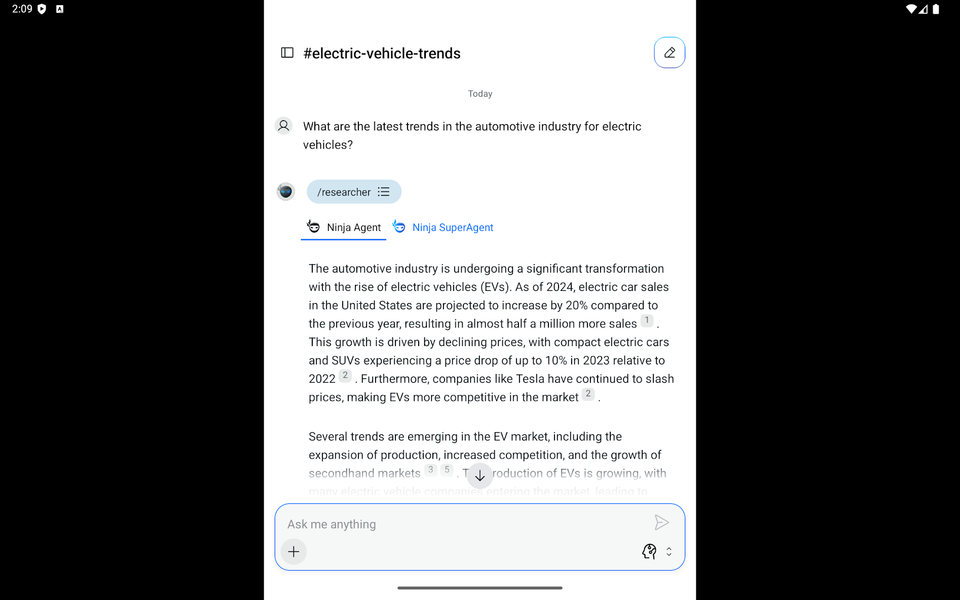Viewport: 960px width, 600px height.
Task: Jump to bottom with the down arrow button
Action: [x=480, y=476]
